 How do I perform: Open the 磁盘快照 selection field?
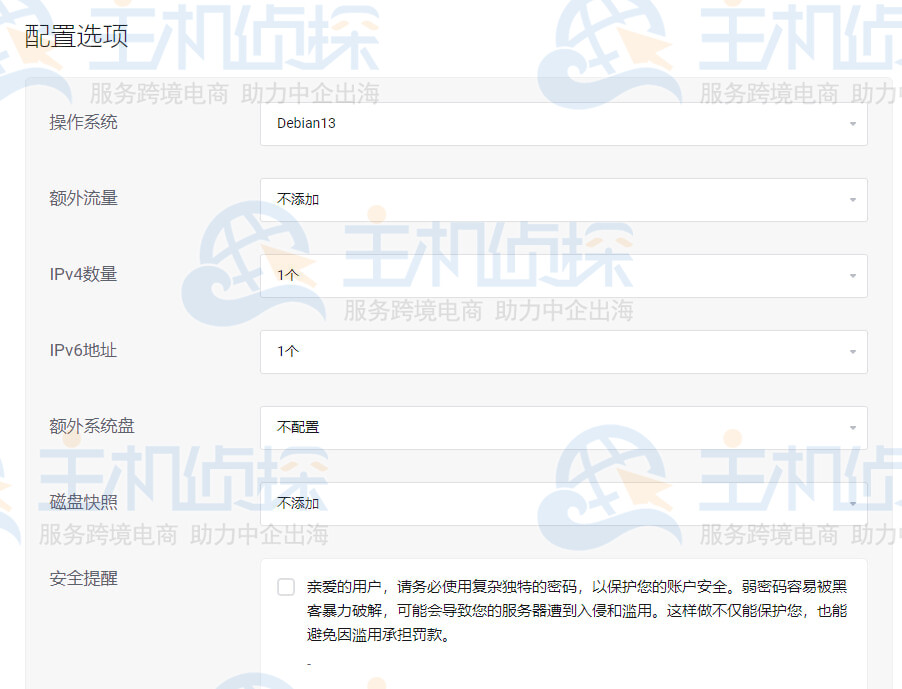tap(563, 504)
